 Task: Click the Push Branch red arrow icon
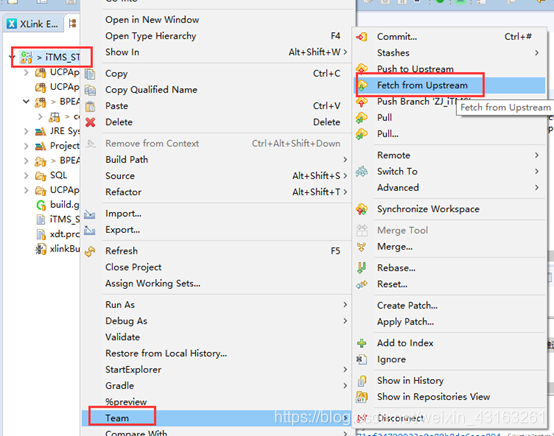(362, 102)
